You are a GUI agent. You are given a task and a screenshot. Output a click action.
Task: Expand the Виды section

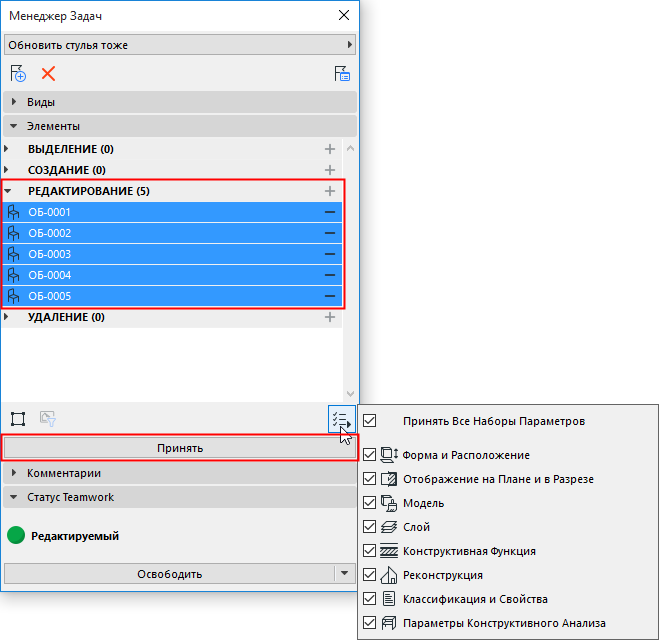pos(180,102)
